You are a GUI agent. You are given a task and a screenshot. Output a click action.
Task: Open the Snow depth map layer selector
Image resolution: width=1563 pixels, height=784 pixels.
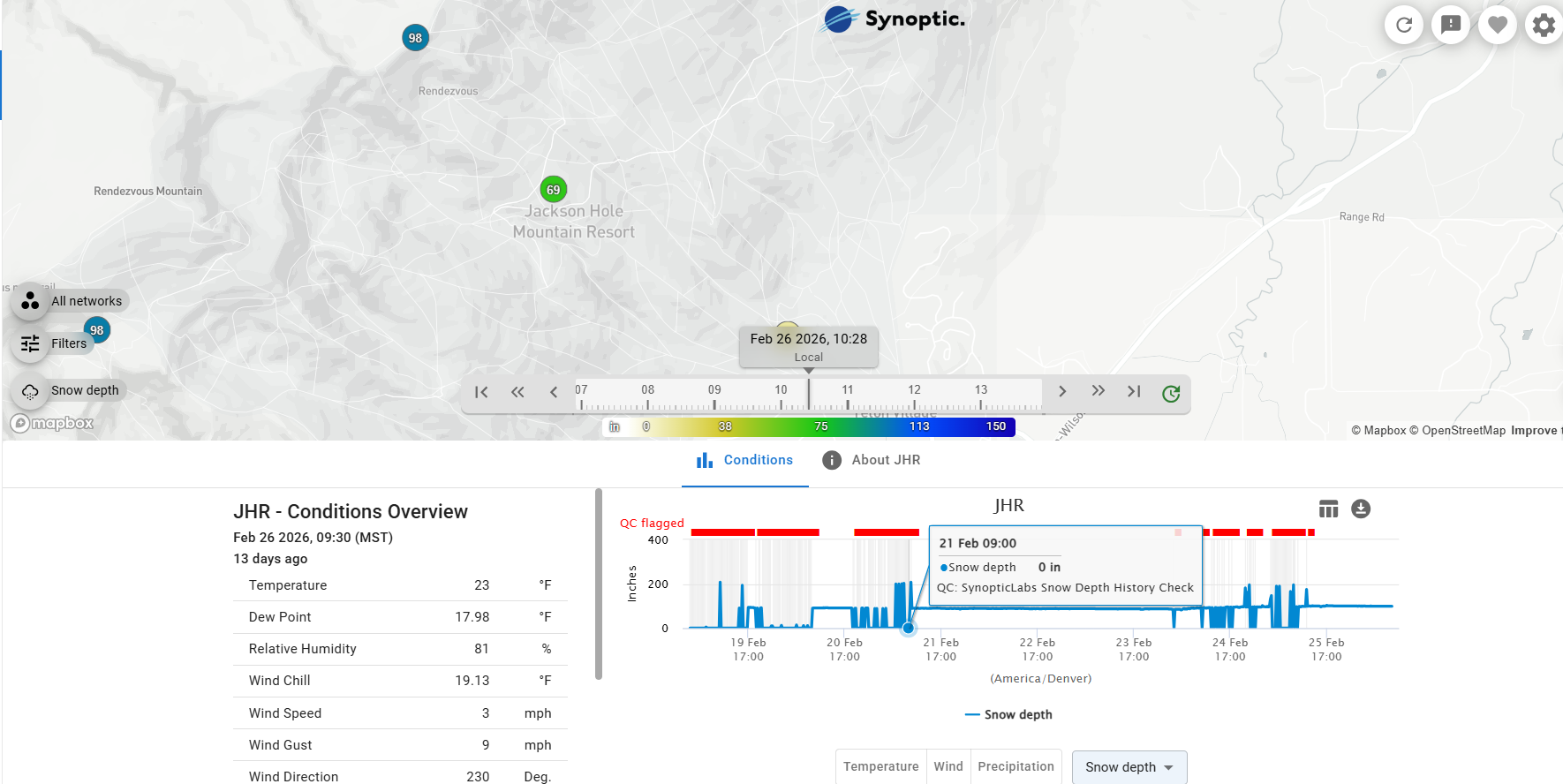(69, 390)
